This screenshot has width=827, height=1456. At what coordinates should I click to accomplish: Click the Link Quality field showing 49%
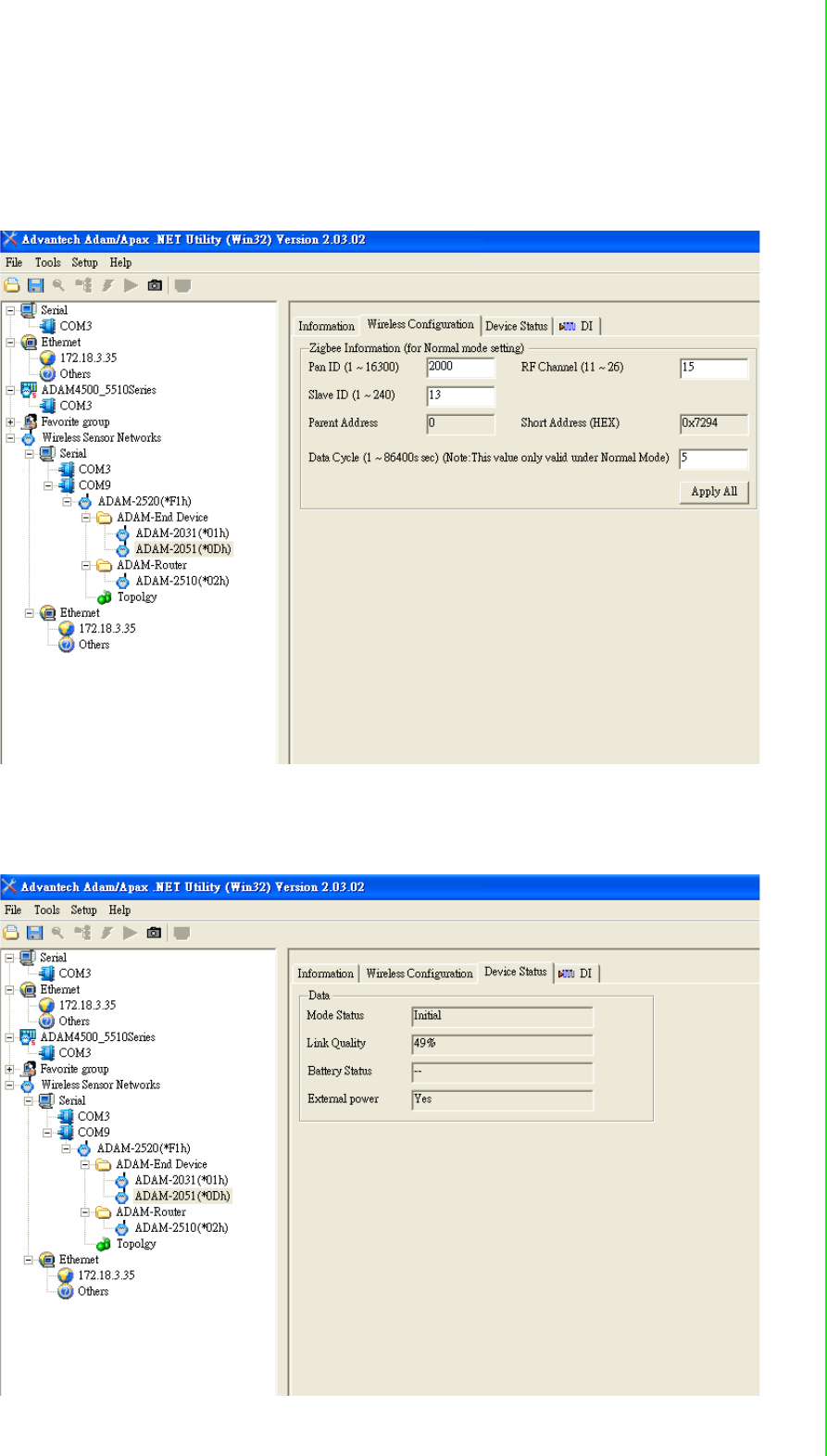tap(502, 1044)
